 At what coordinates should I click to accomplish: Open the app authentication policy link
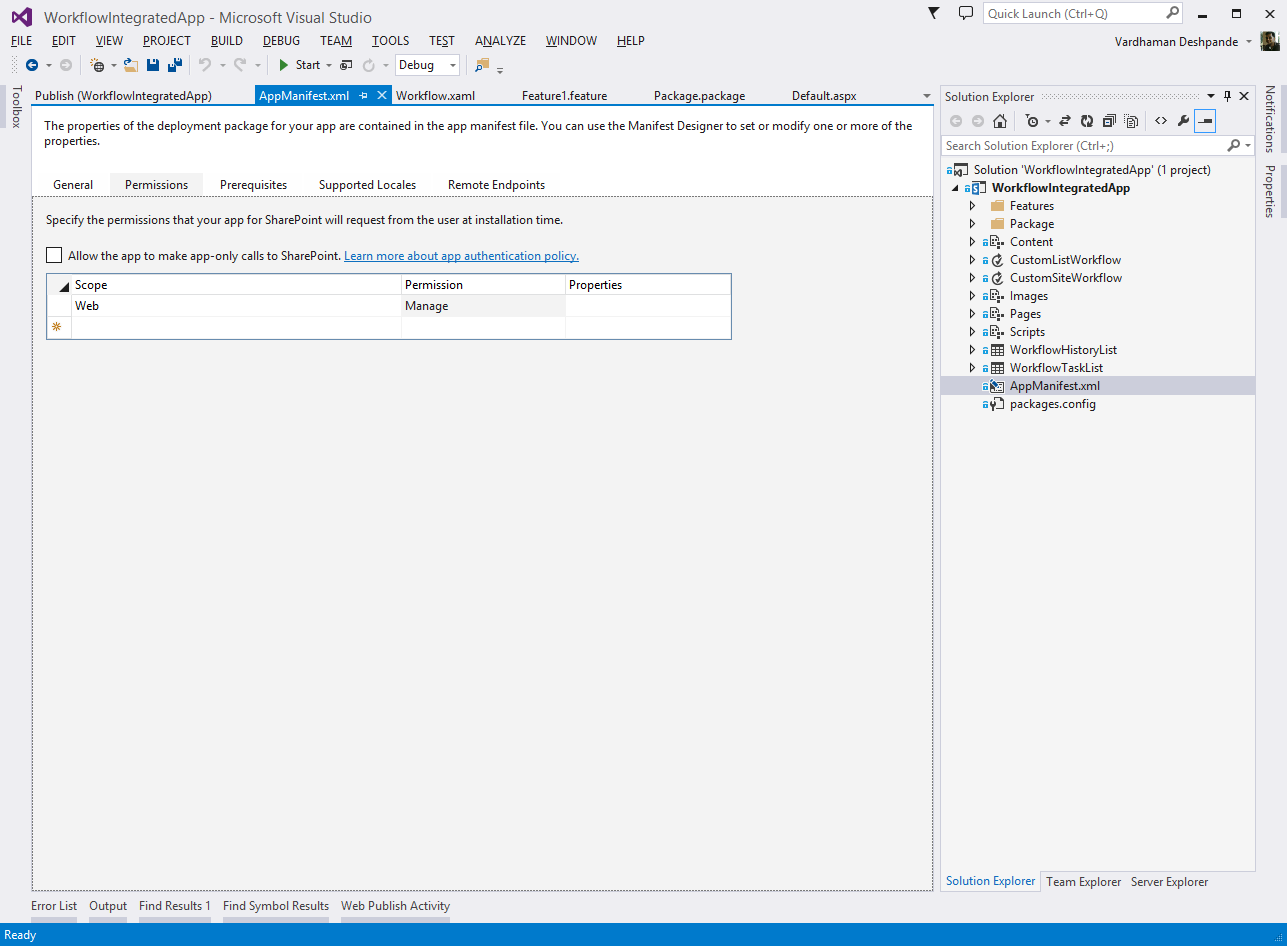click(x=461, y=256)
